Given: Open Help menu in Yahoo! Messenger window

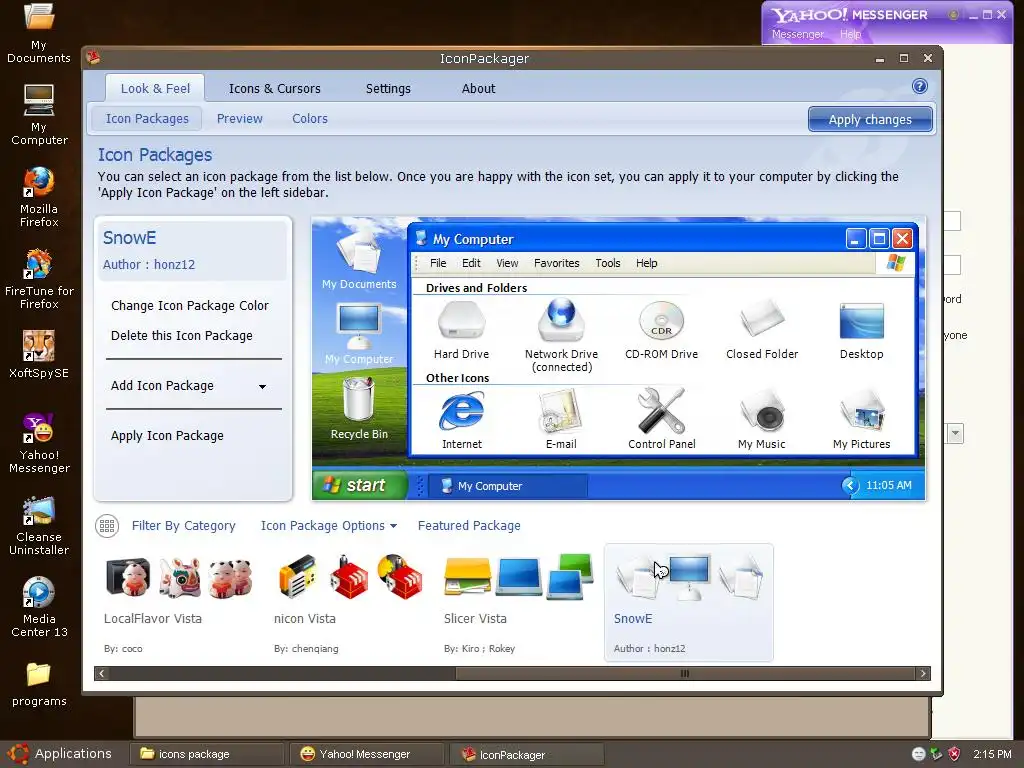Looking at the screenshot, I should [850, 34].
